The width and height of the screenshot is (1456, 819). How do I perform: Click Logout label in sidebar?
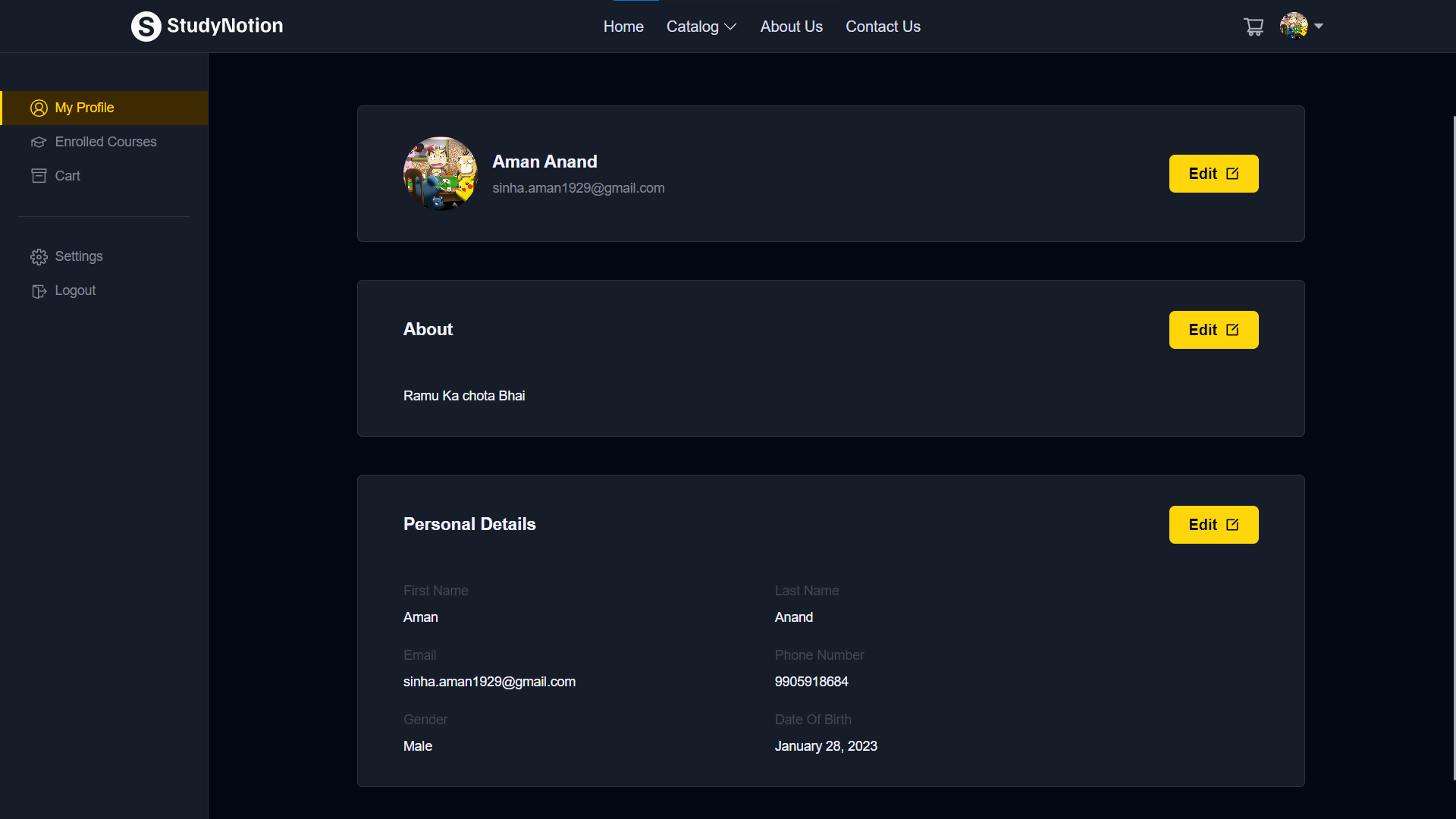tap(75, 290)
